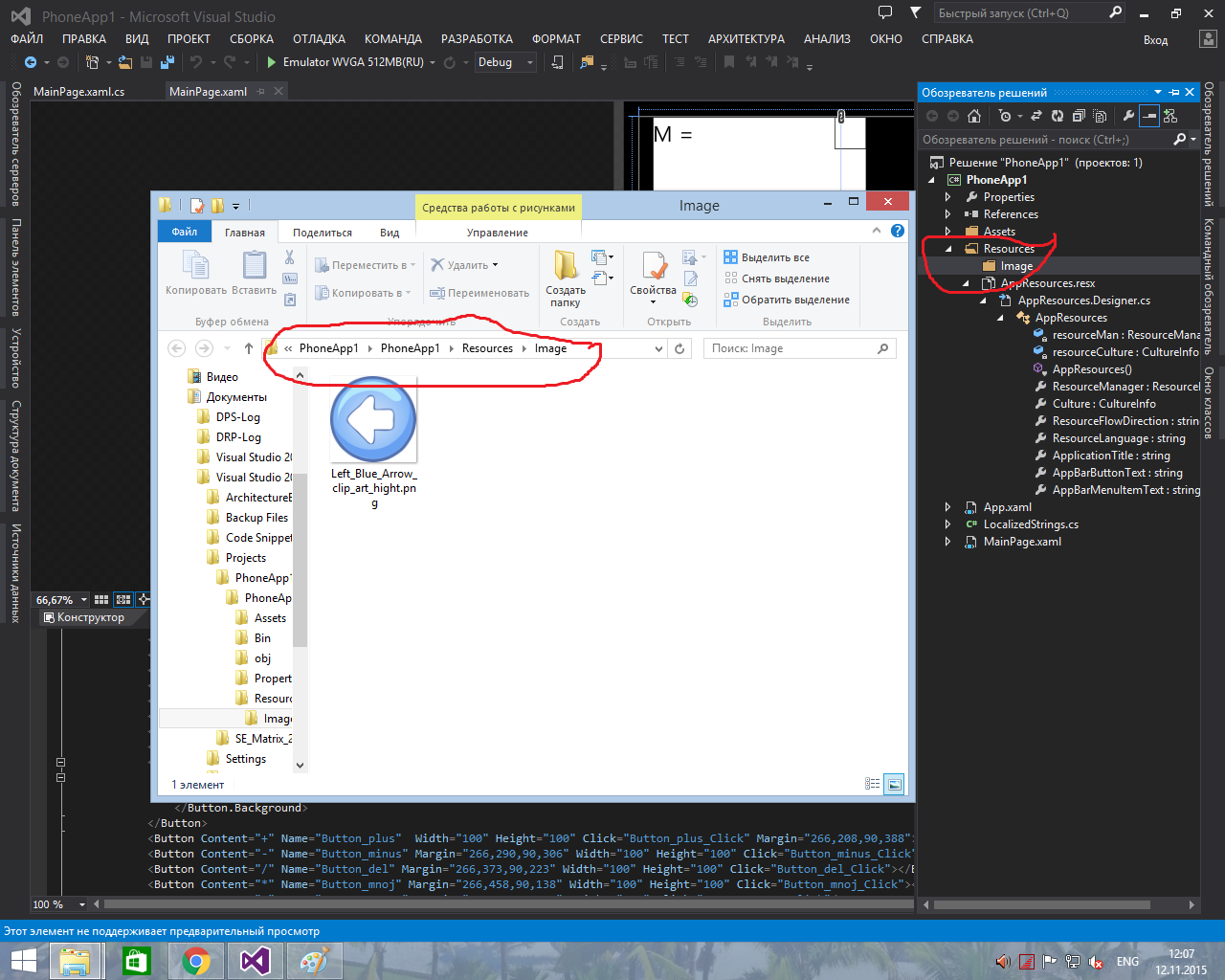The image size is (1225, 980).
Task: Click the Конструктор designer view button
Action: pos(84,617)
